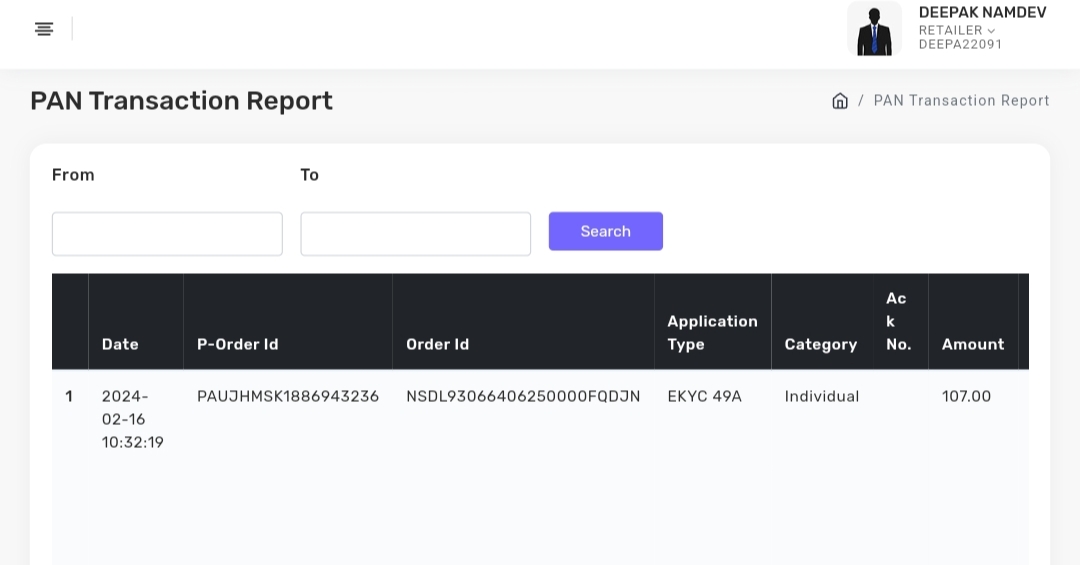Click the PAN Transaction Report page heading

click(181, 101)
